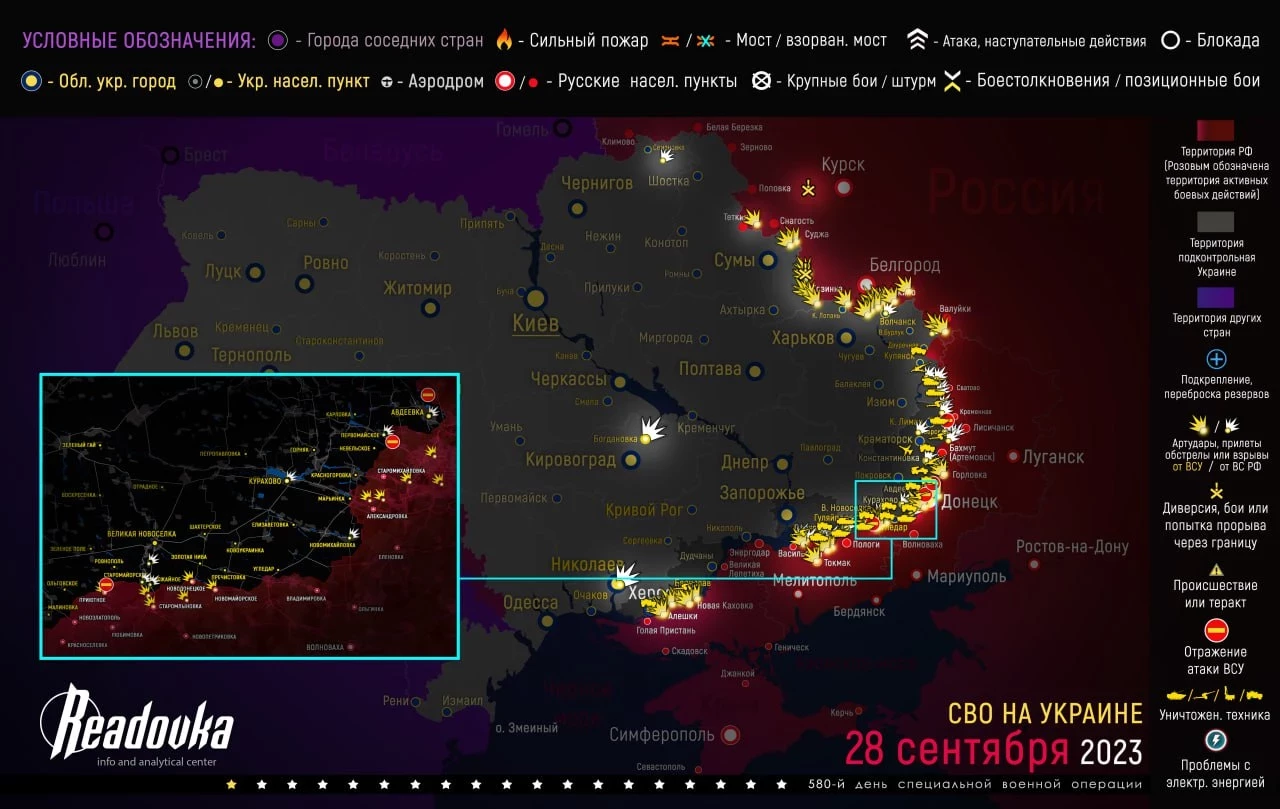Click the lightning bolt electricity problems icon
Image resolution: width=1280 pixels, height=809 pixels.
[1216, 740]
